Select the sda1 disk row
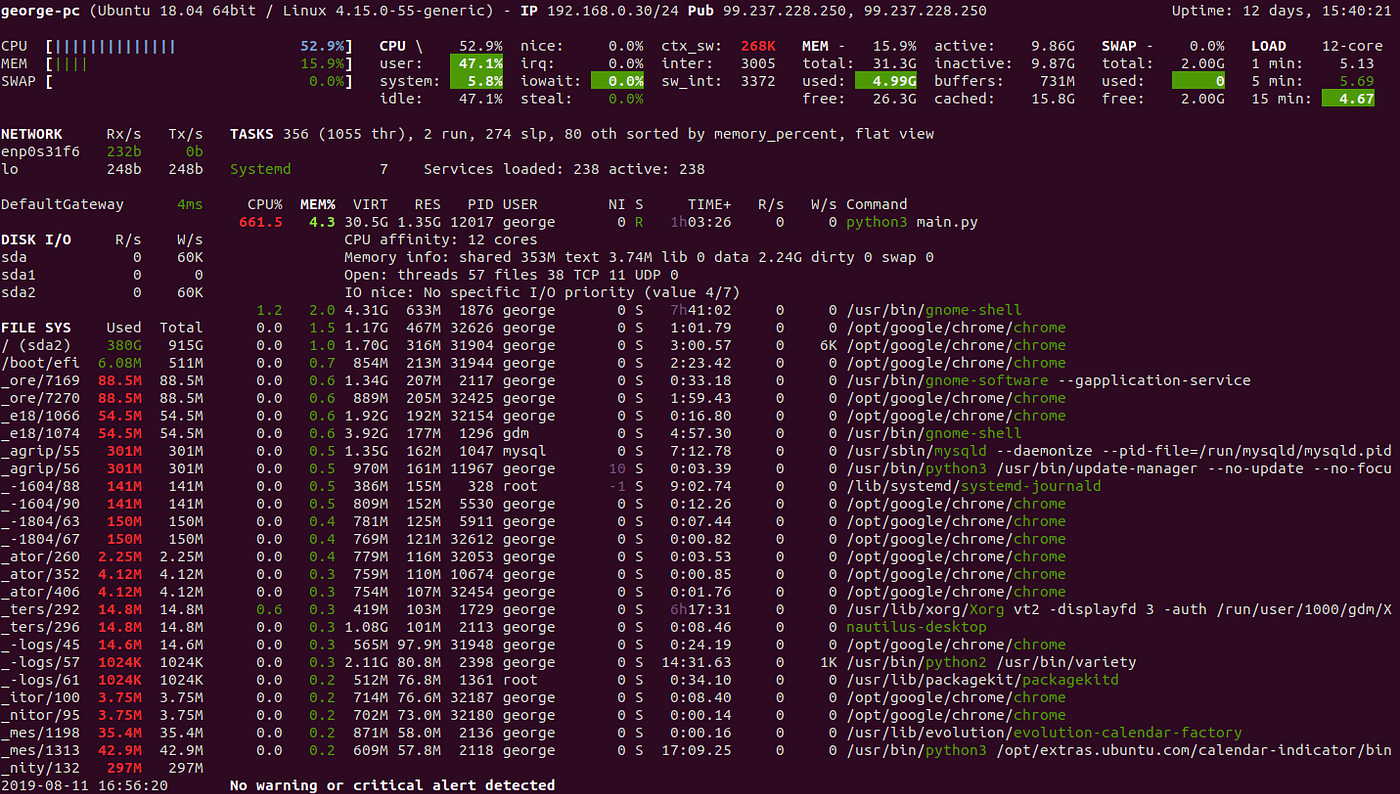 click(102, 275)
